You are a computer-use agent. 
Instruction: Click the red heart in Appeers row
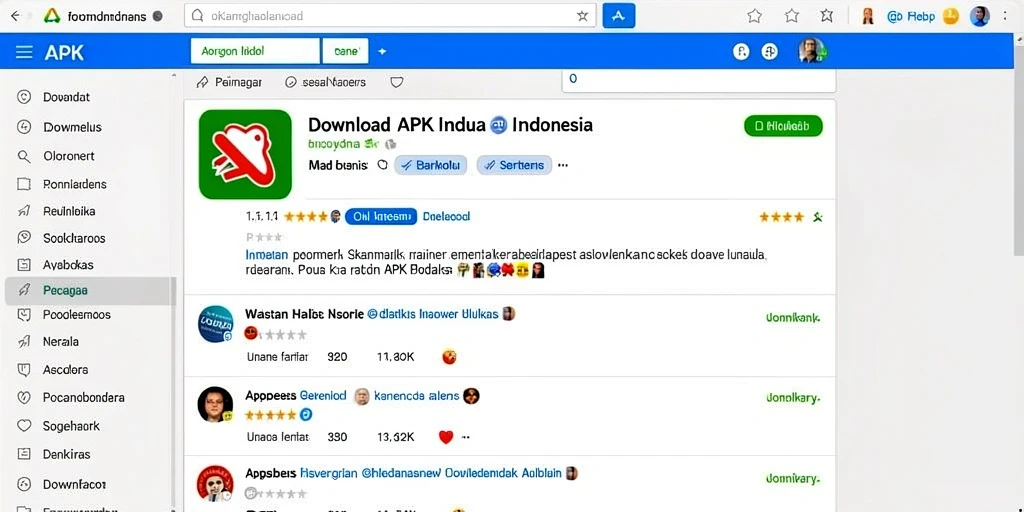click(x=446, y=437)
